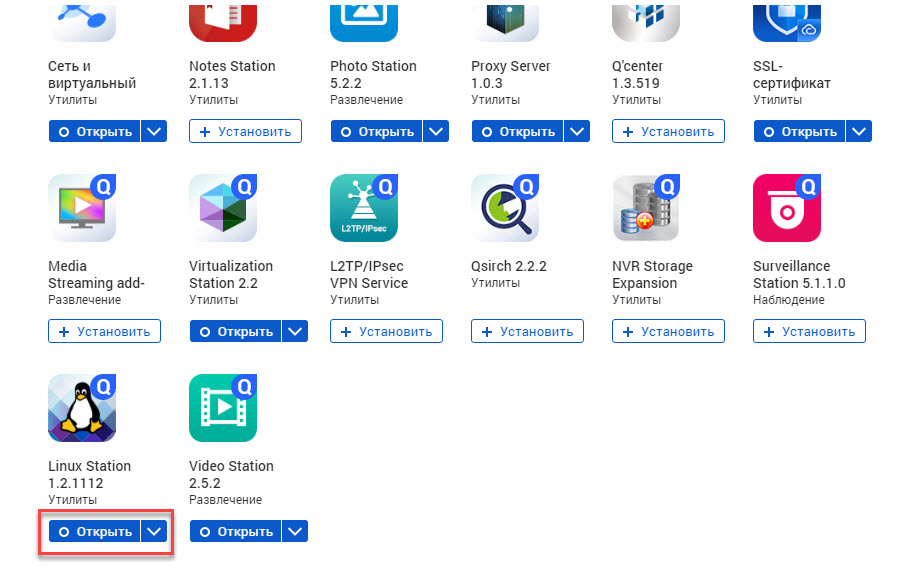Viewport: 911px width, 573px height.
Task: Install Surveillance Station 5.1.1.0
Action: click(x=809, y=331)
